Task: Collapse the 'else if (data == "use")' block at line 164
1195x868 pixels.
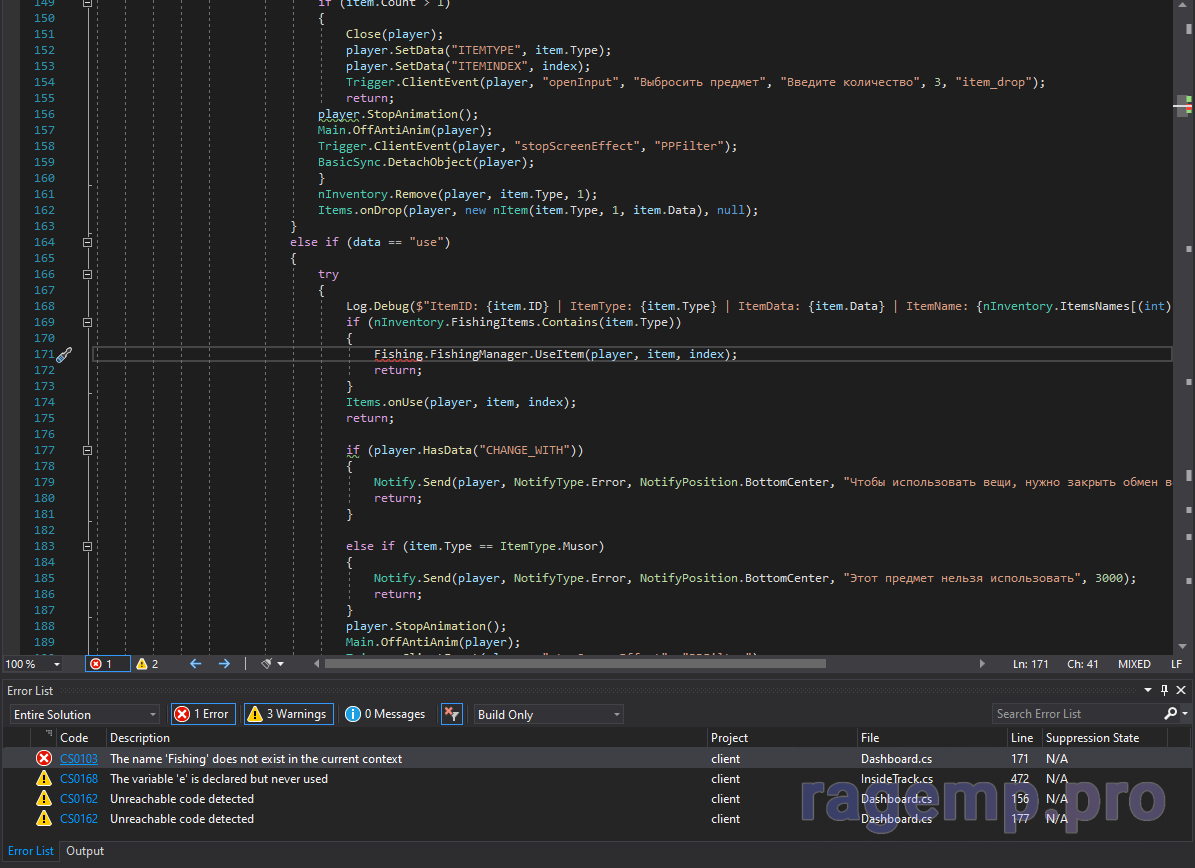Action: pos(87,242)
